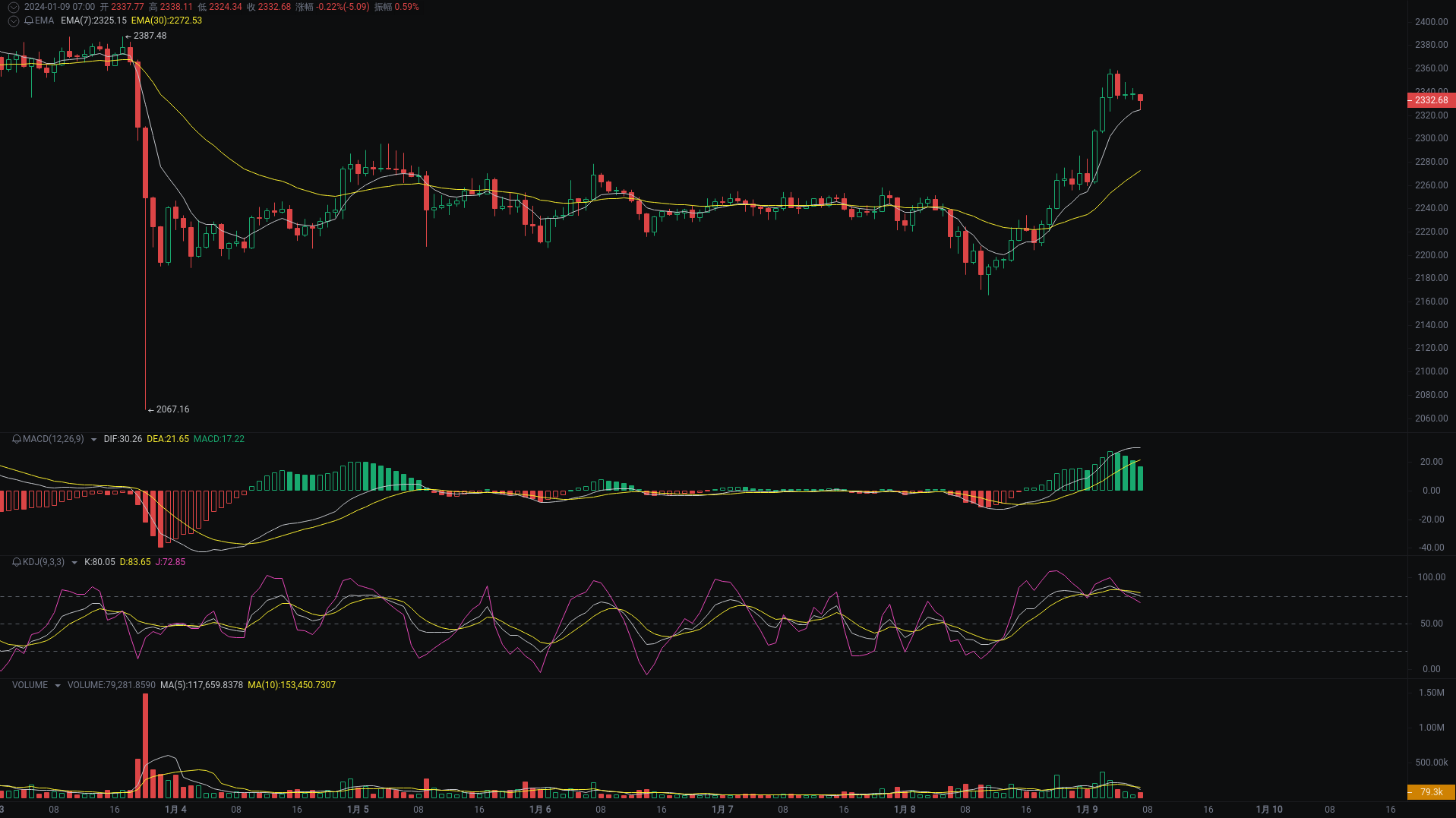Image resolution: width=1456 pixels, height=818 pixels.
Task: Open the MACD(12,26,9) dropdown arrow
Action: point(93,439)
